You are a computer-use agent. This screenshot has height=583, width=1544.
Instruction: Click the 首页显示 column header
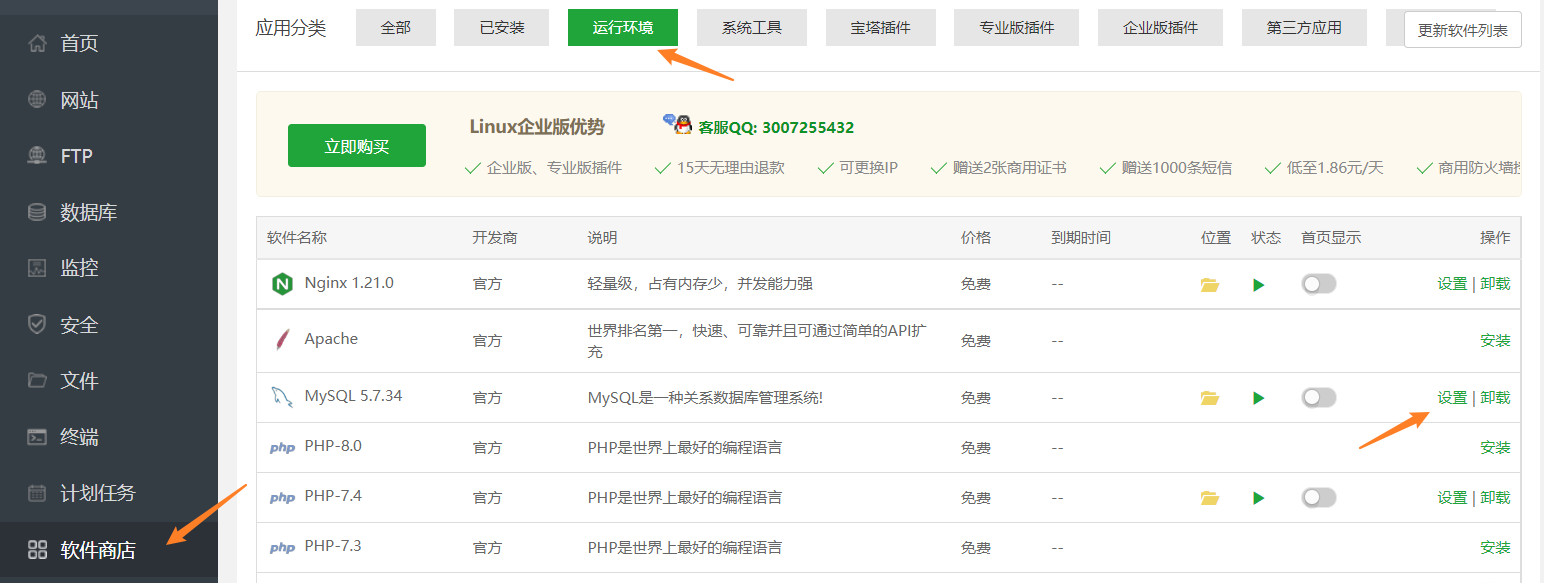point(1331,237)
